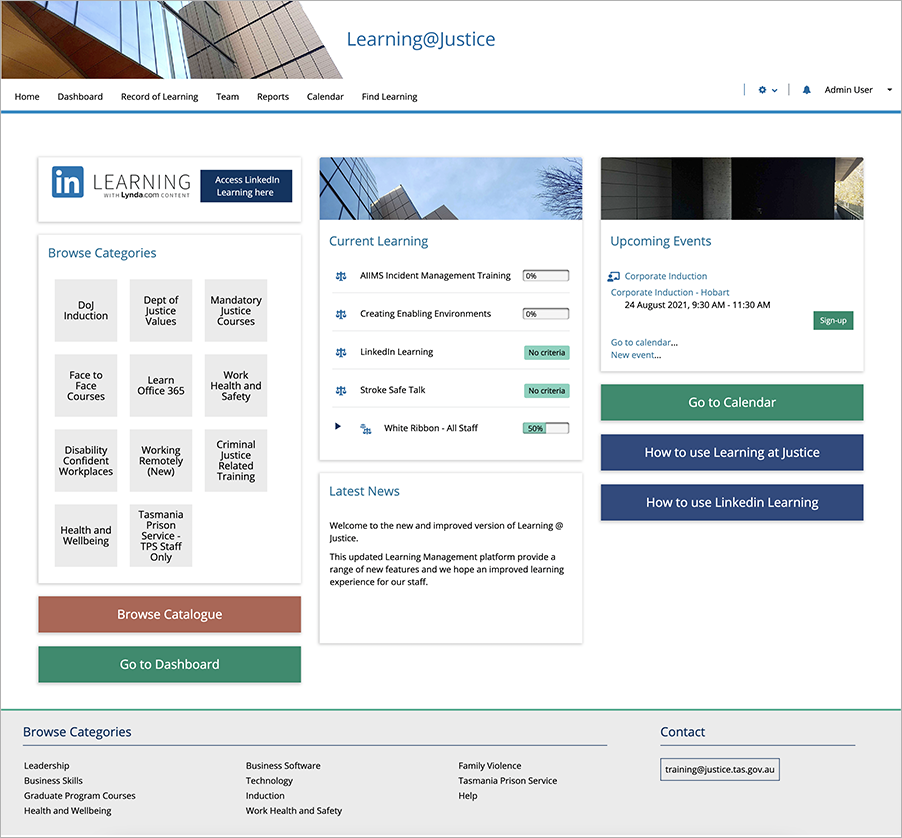Image resolution: width=902 pixels, height=838 pixels.
Task: Open the DoJ Induction category tile
Action: (x=86, y=311)
